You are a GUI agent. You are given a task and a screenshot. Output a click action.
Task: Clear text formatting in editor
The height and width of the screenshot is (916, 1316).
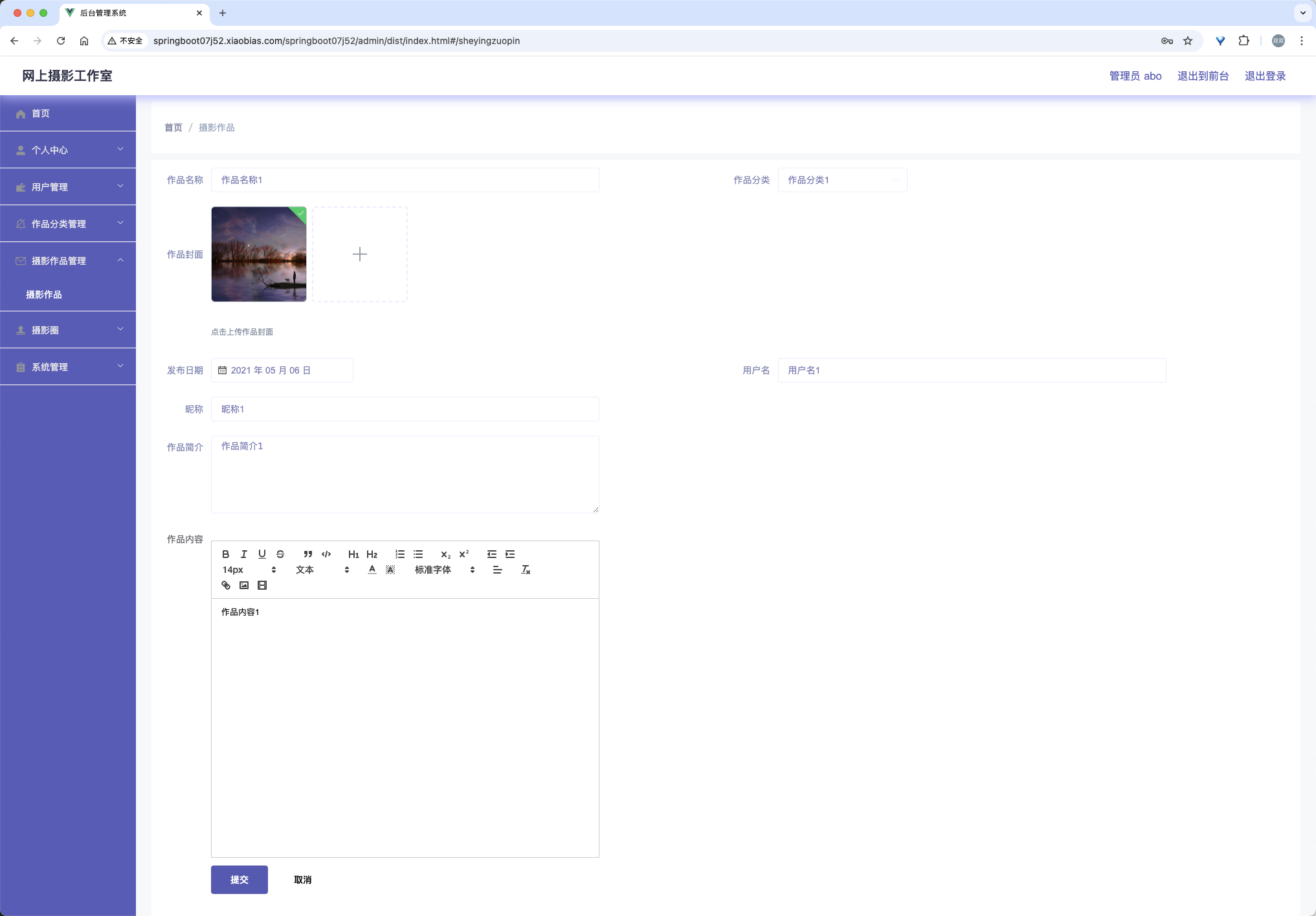pos(526,570)
